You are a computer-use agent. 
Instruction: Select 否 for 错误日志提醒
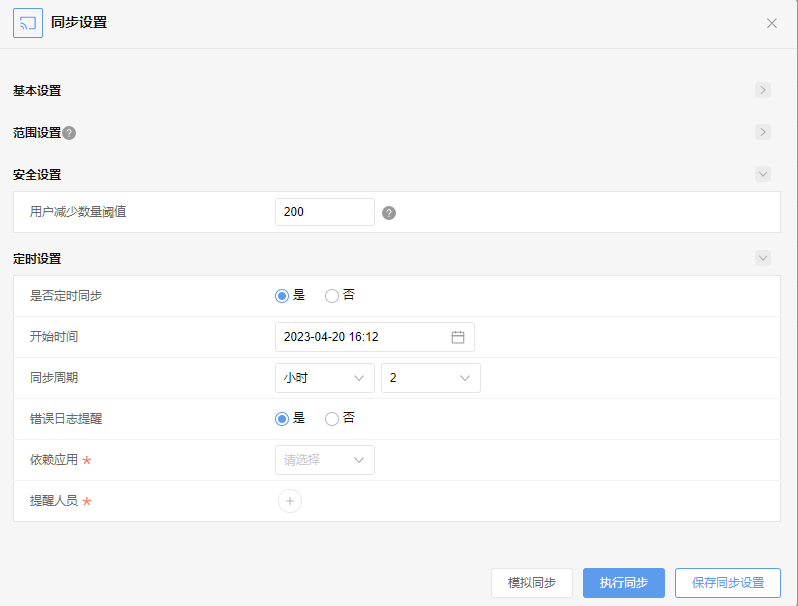pyautogui.click(x=332, y=419)
